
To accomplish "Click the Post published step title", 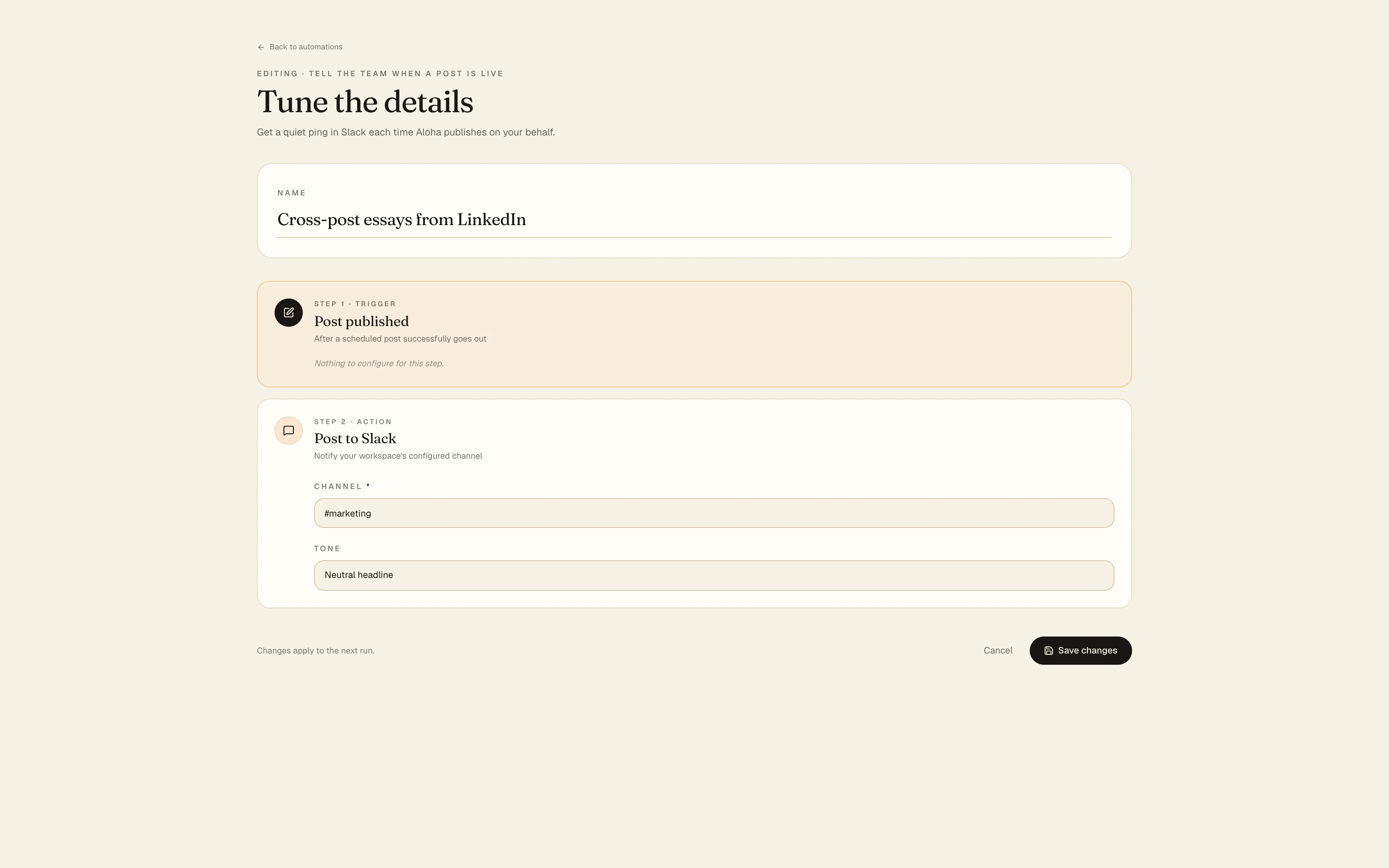I will tap(361, 321).
